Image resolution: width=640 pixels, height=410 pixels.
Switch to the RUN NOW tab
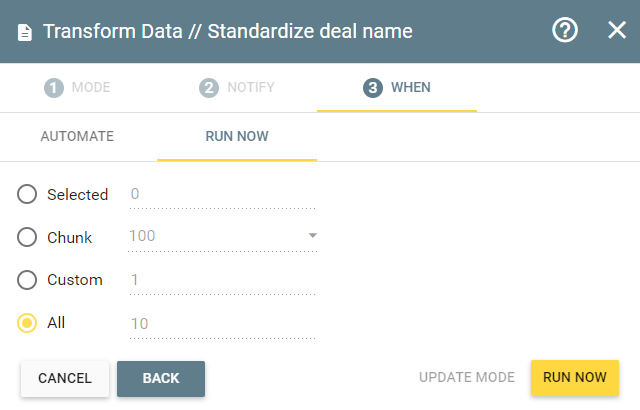[x=237, y=136]
